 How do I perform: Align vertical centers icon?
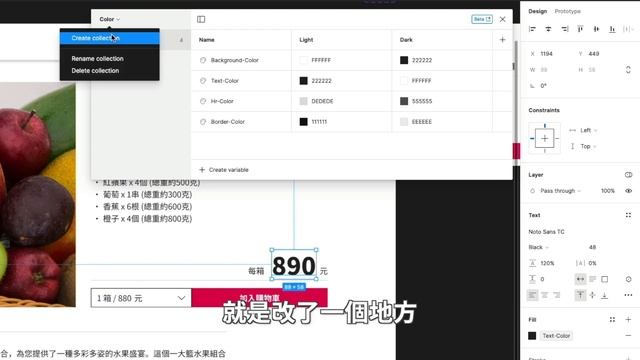596,29
